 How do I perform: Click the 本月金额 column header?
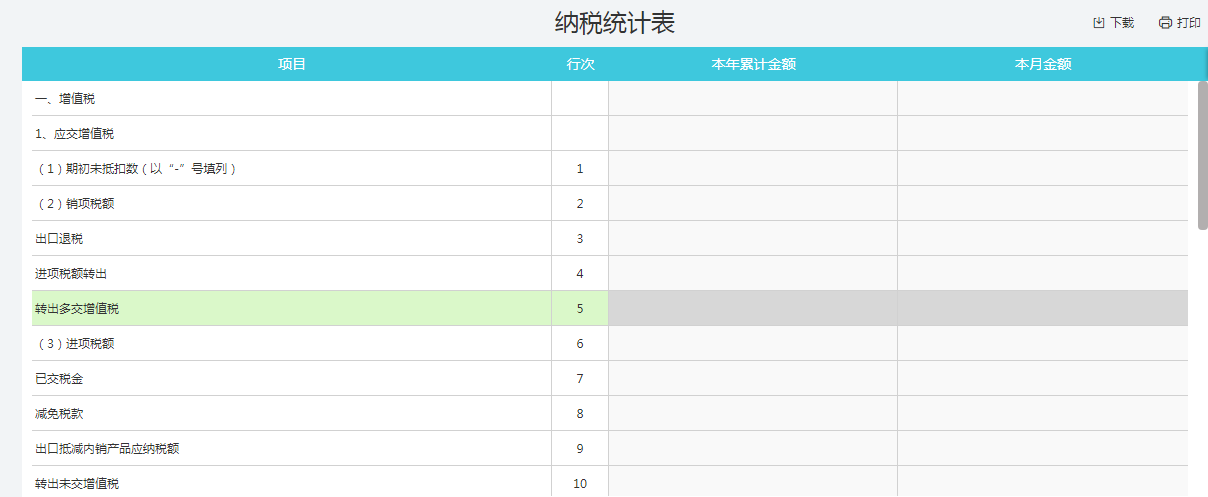(x=1043, y=64)
